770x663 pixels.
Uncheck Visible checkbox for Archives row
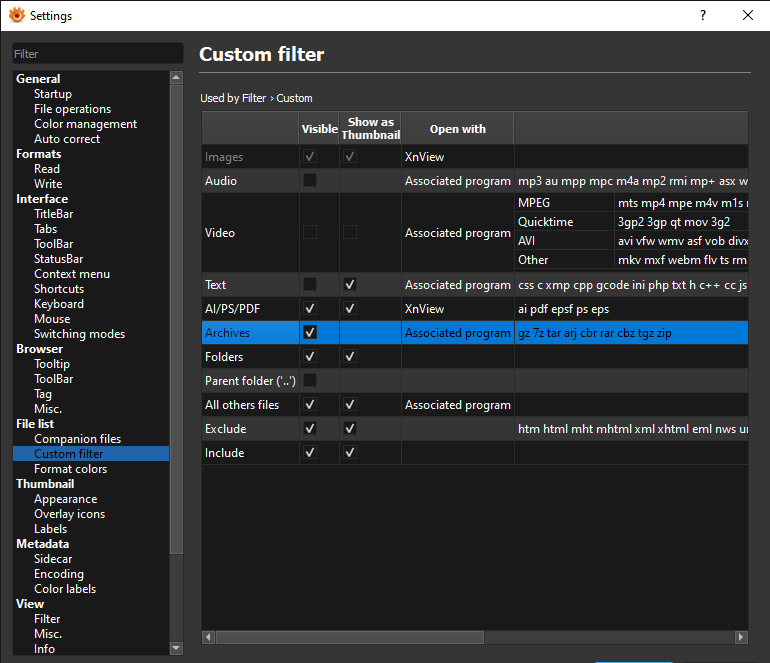pos(310,333)
